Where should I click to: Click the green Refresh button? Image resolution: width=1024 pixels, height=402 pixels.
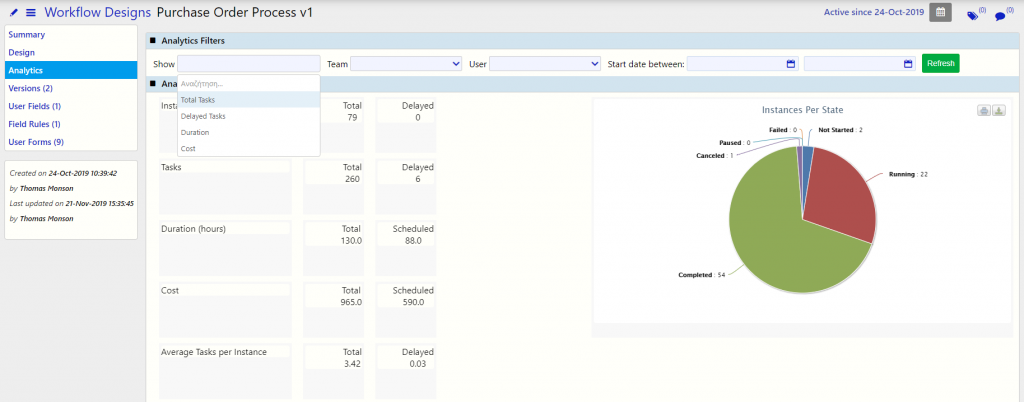pos(940,63)
